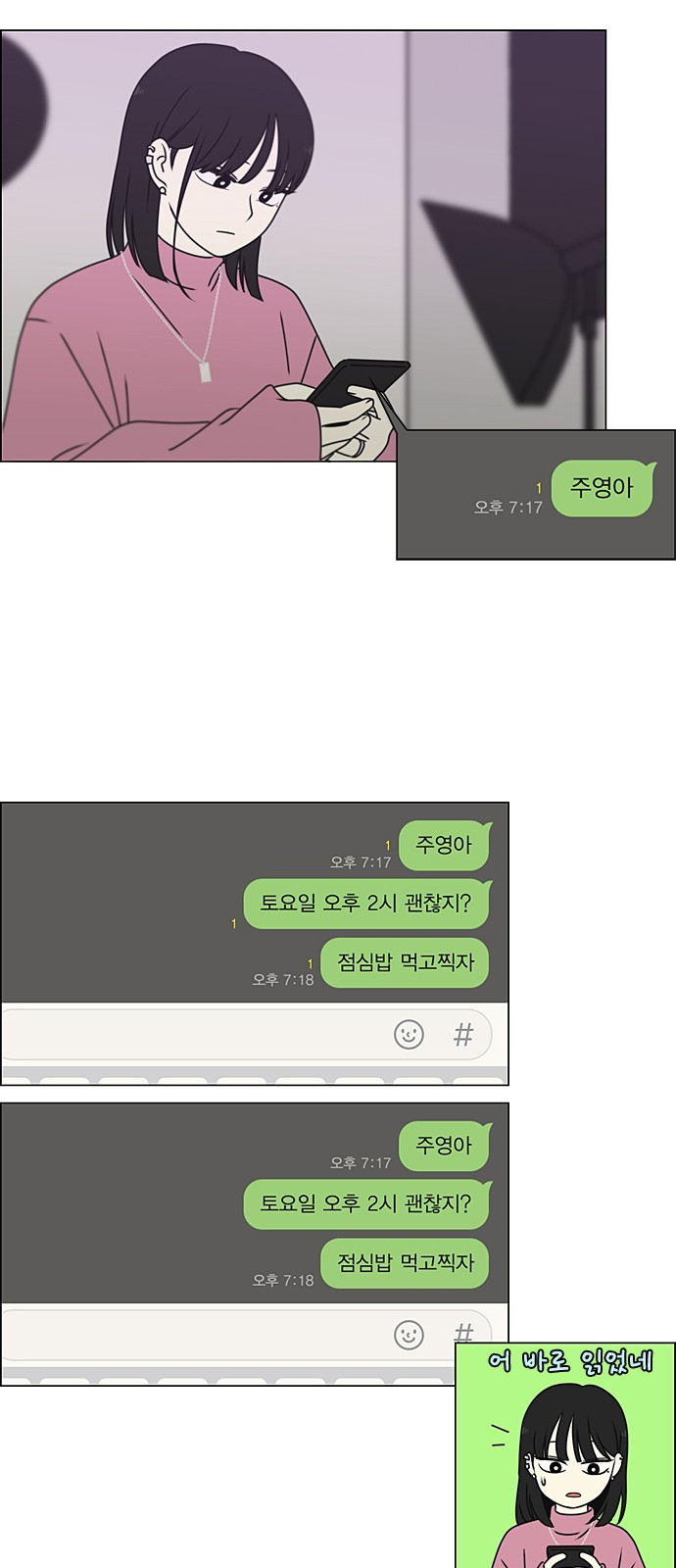The image size is (676, 1568).
Task: Select 주영아 bubble in chat with unread markers
Action: click(444, 845)
